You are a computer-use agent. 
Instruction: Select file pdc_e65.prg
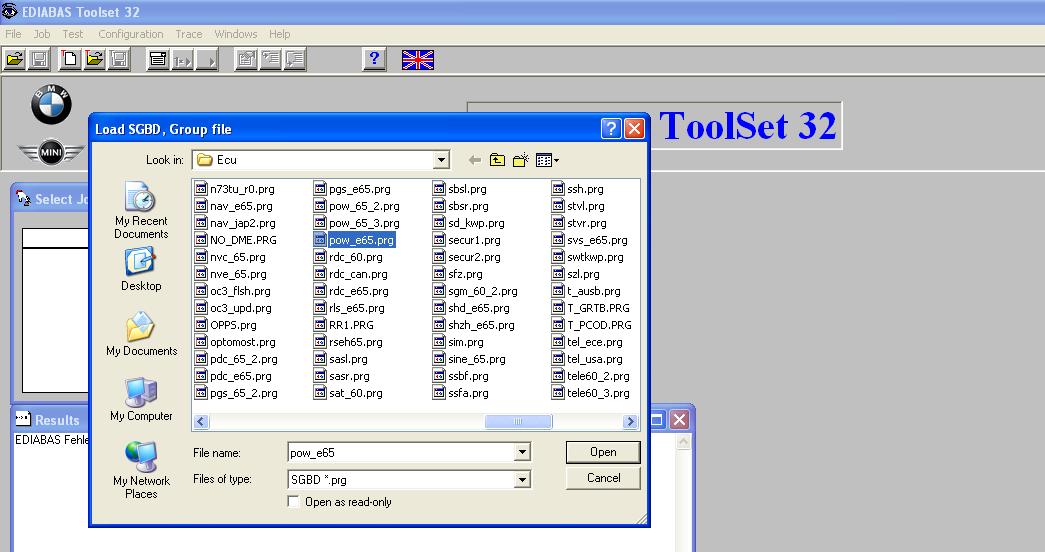click(233, 376)
